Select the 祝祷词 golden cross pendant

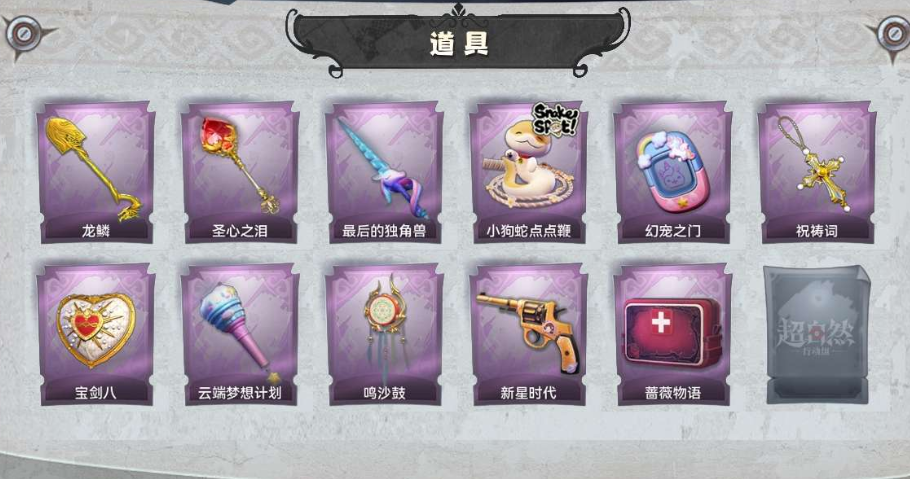click(x=817, y=172)
